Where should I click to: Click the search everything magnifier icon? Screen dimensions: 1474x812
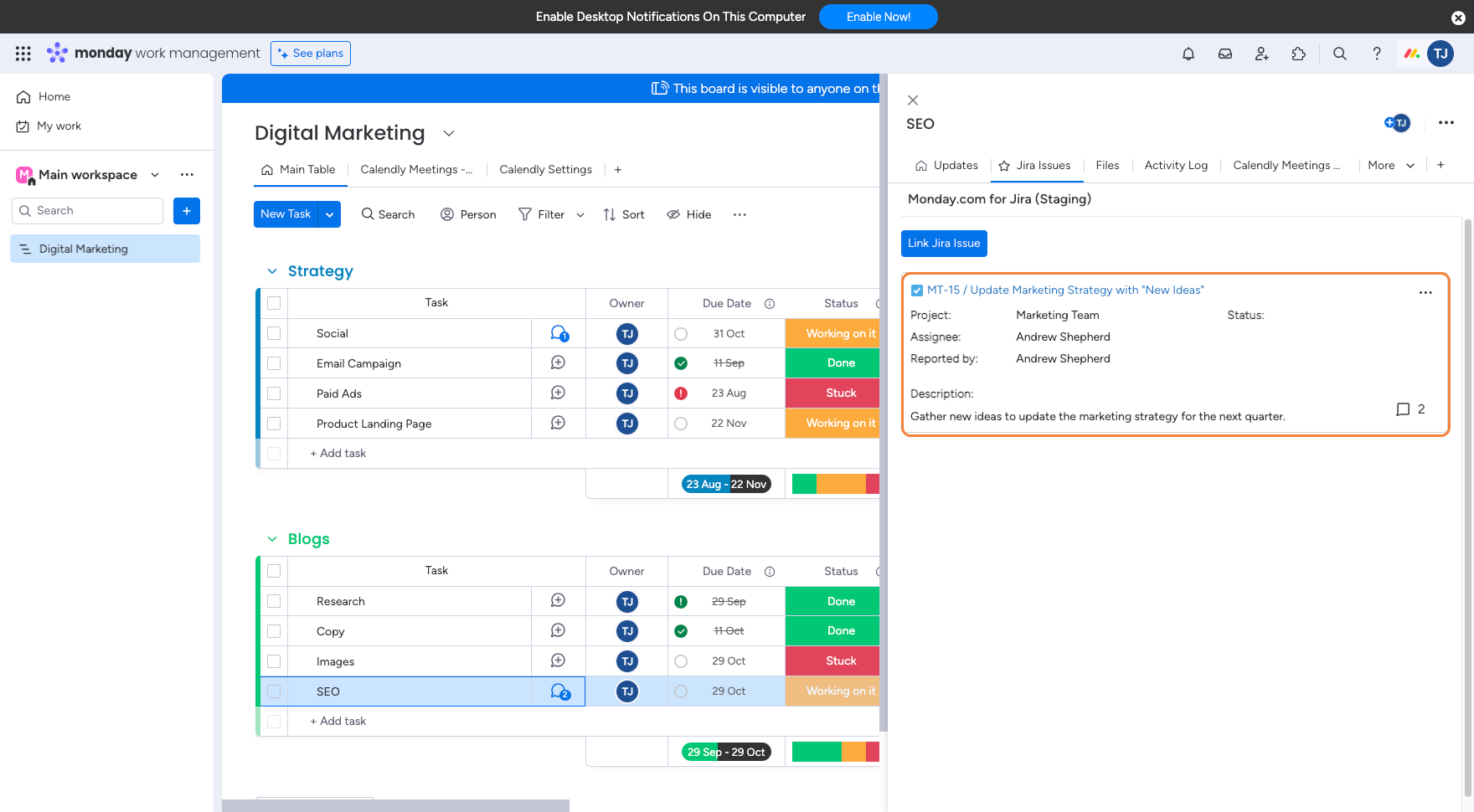(1339, 54)
